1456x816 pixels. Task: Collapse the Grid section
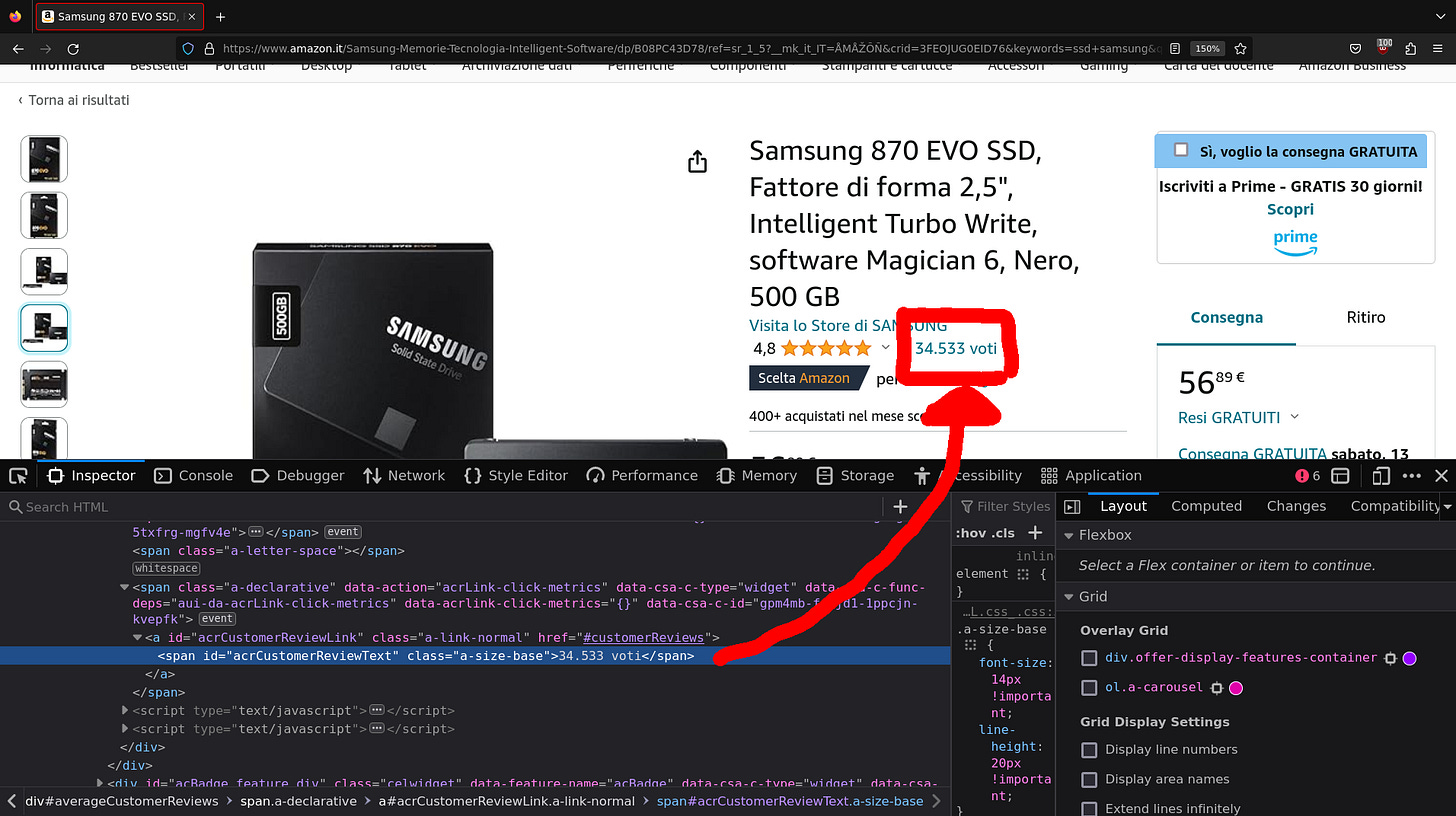coord(1069,596)
